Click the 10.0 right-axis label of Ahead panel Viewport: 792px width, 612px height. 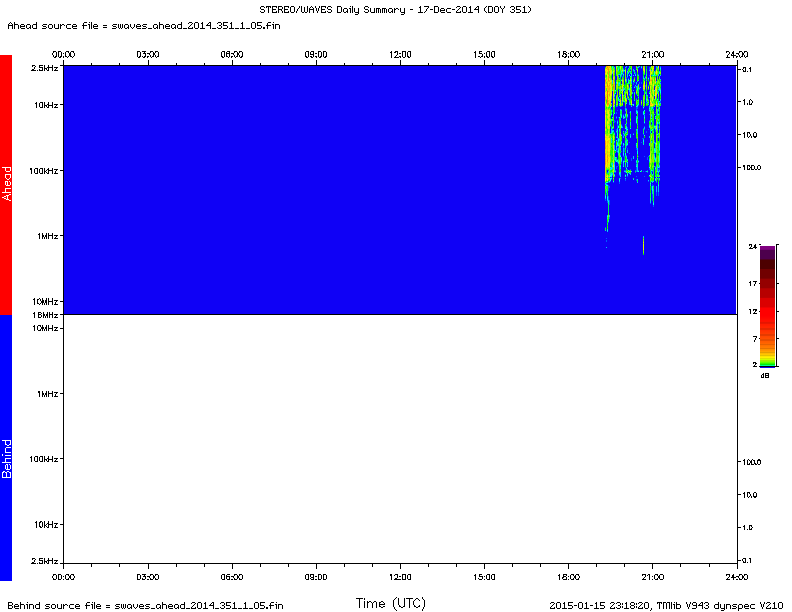click(749, 135)
